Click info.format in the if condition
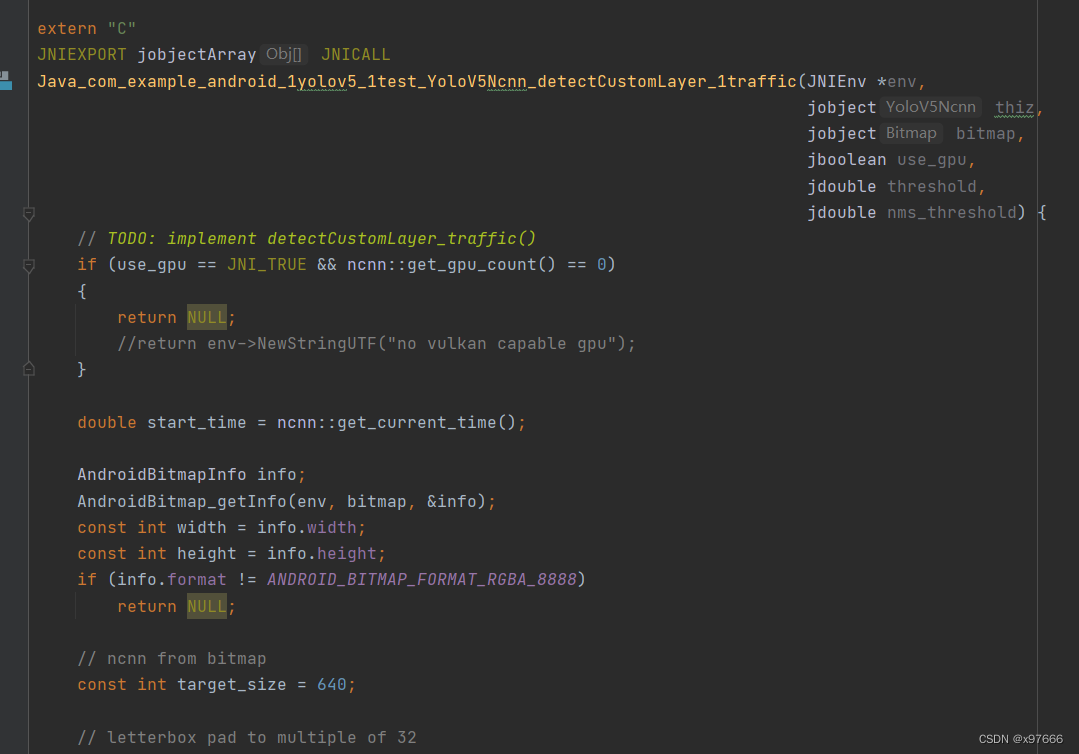Screen dimensions: 1079x754 click(x=172, y=580)
